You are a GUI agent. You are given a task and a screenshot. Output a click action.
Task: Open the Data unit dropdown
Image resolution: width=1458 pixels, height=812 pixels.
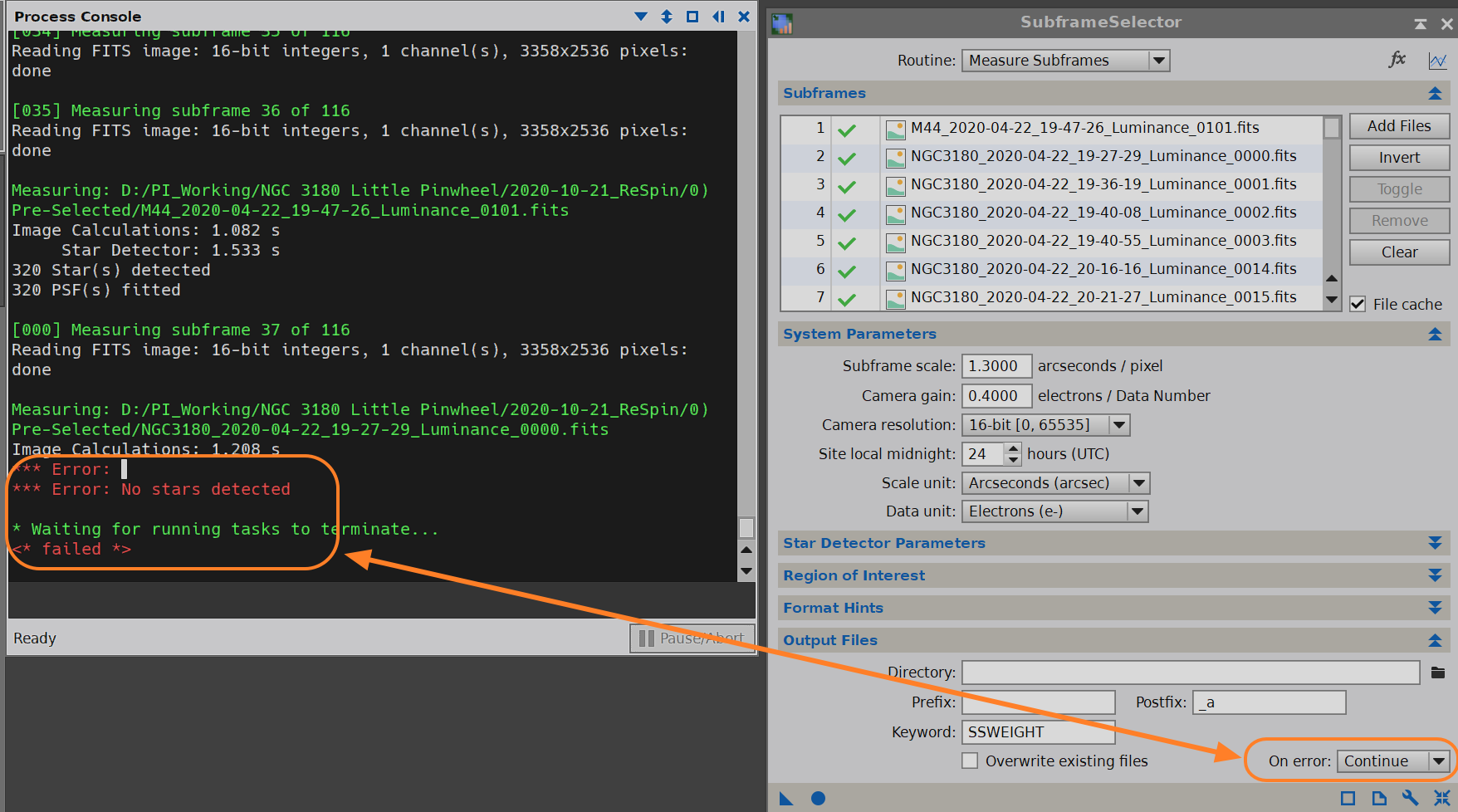tap(1054, 511)
